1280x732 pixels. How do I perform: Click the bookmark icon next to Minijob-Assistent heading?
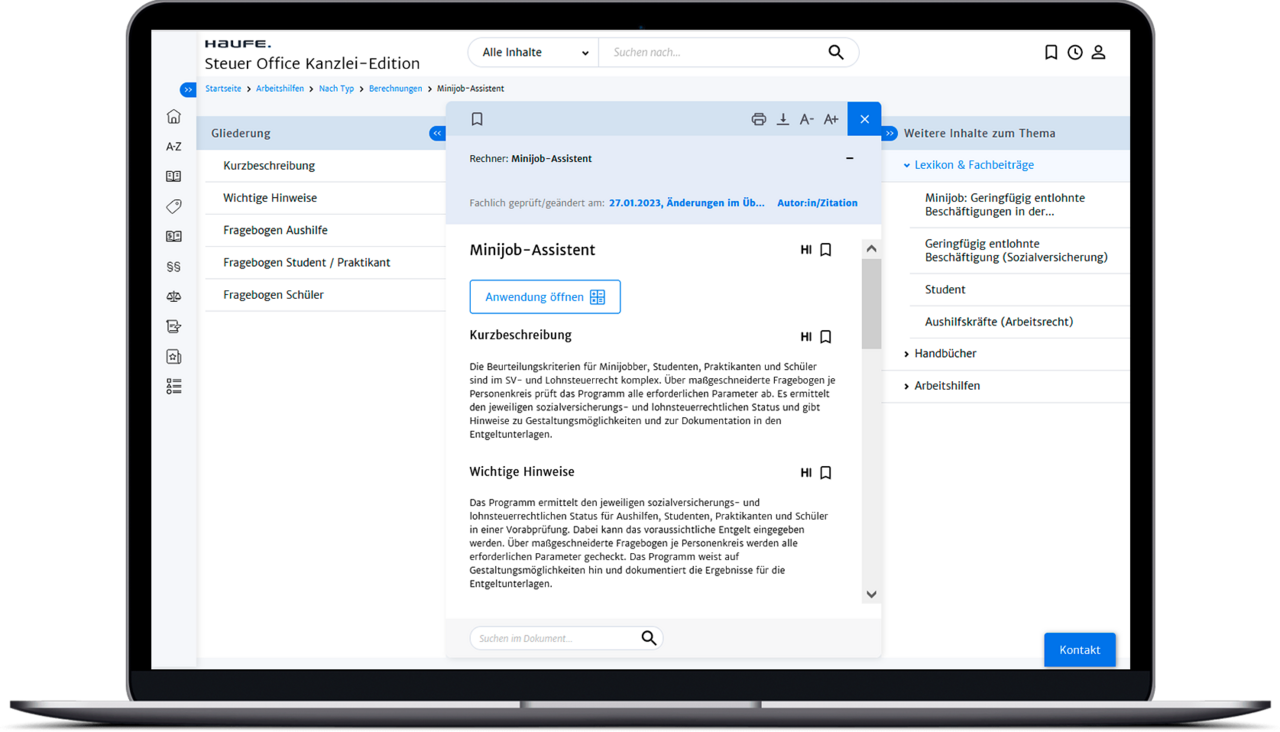825,249
